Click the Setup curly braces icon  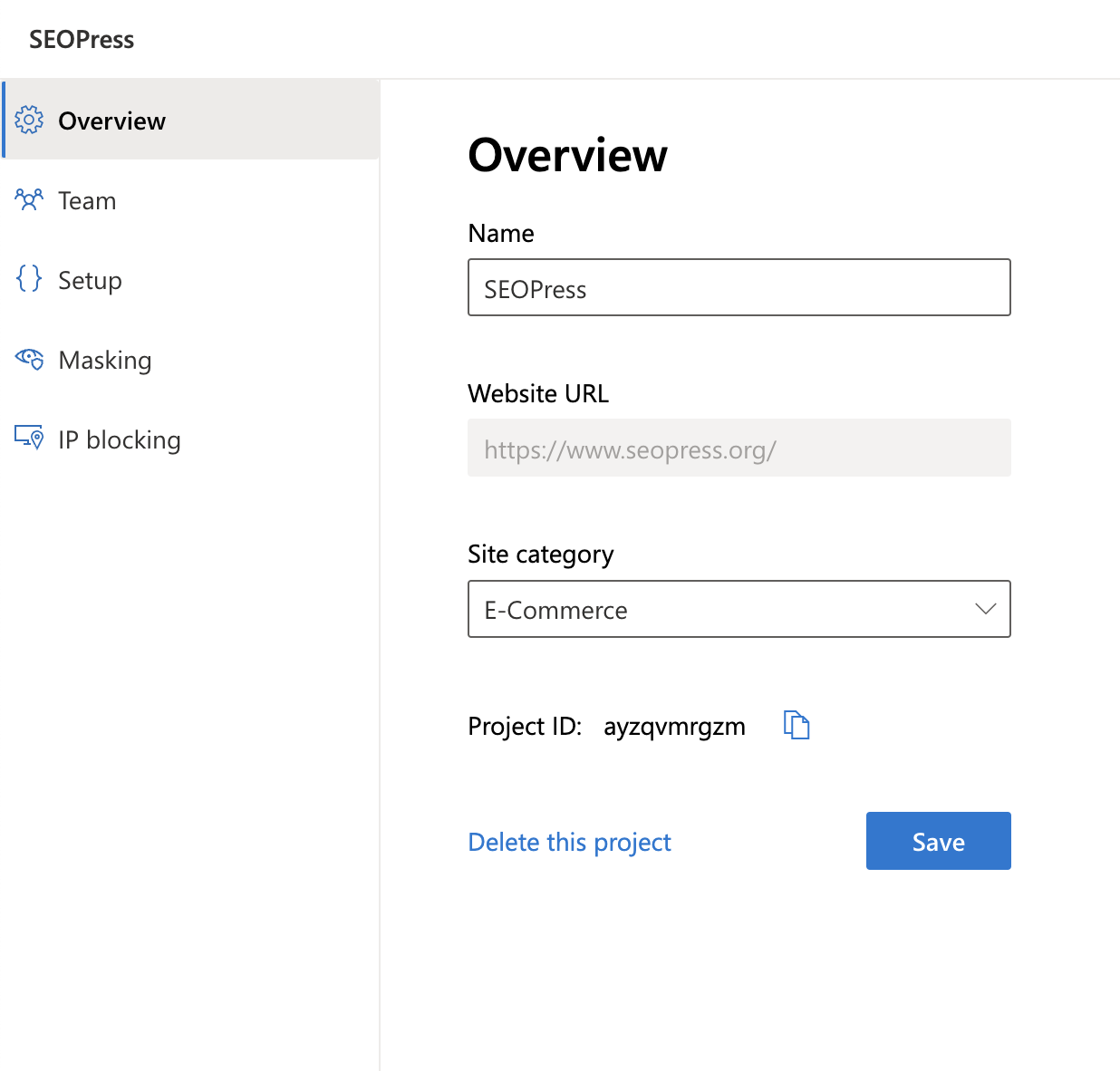[x=29, y=278]
